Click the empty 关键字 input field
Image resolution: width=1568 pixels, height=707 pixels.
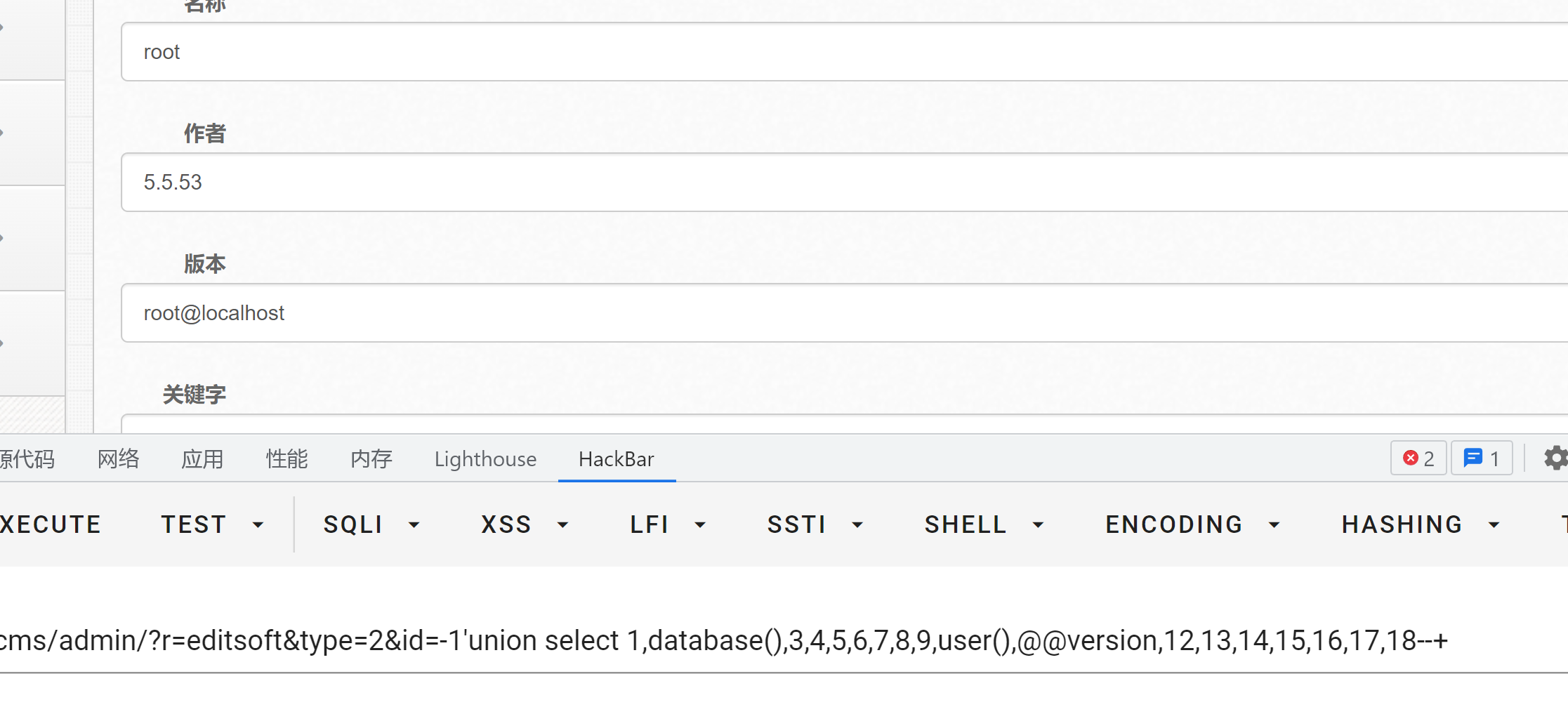click(x=844, y=424)
